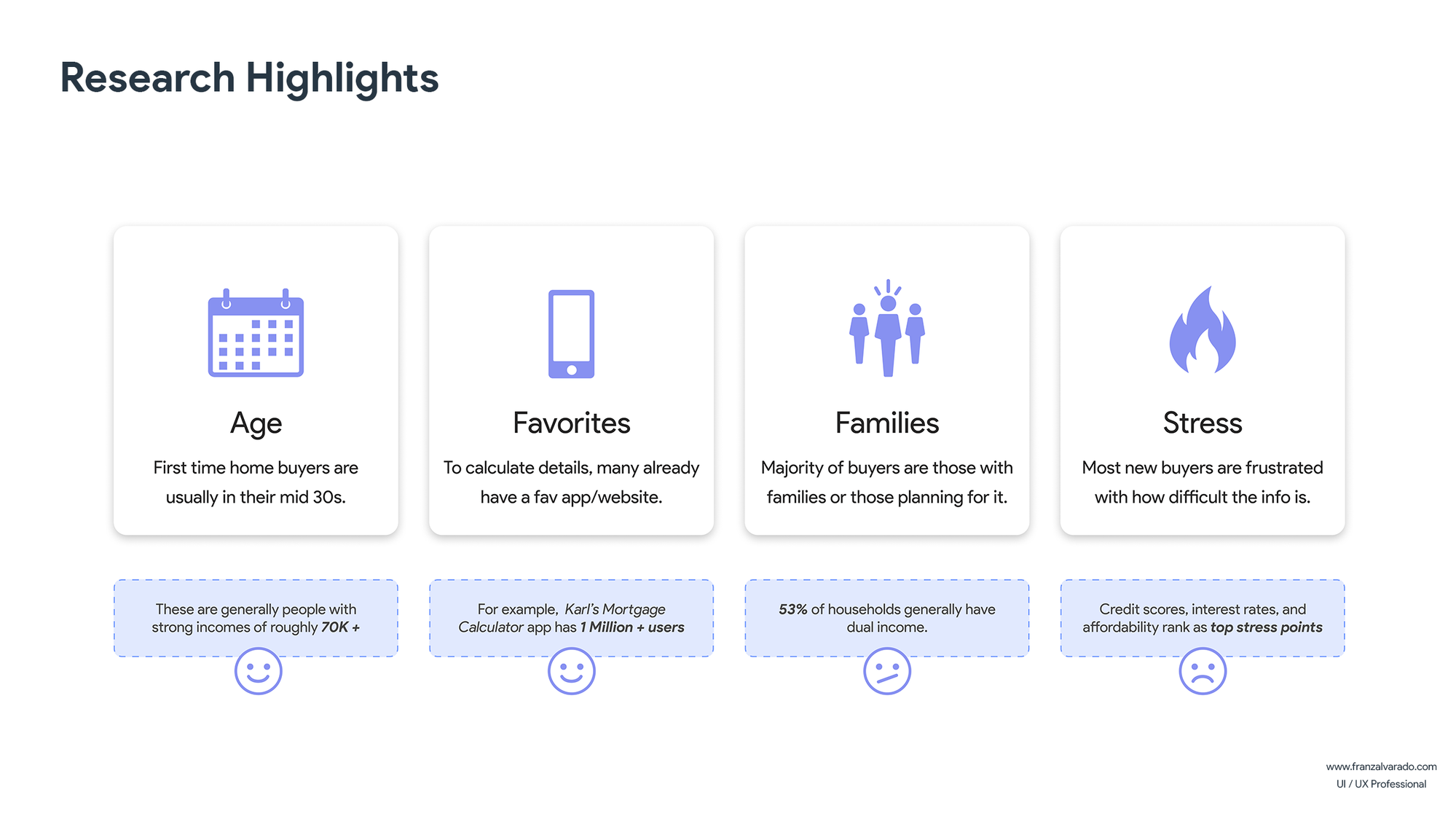The height and width of the screenshot is (819, 1456).
Task: Click the calendar icon above Age
Action: (x=256, y=332)
